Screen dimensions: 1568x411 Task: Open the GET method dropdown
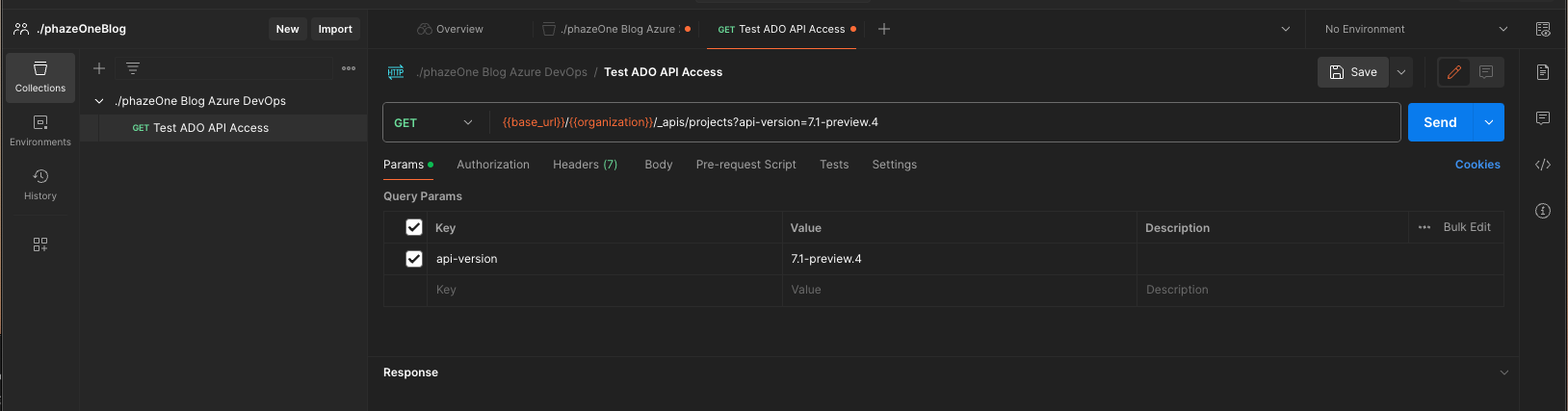point(435,122)
